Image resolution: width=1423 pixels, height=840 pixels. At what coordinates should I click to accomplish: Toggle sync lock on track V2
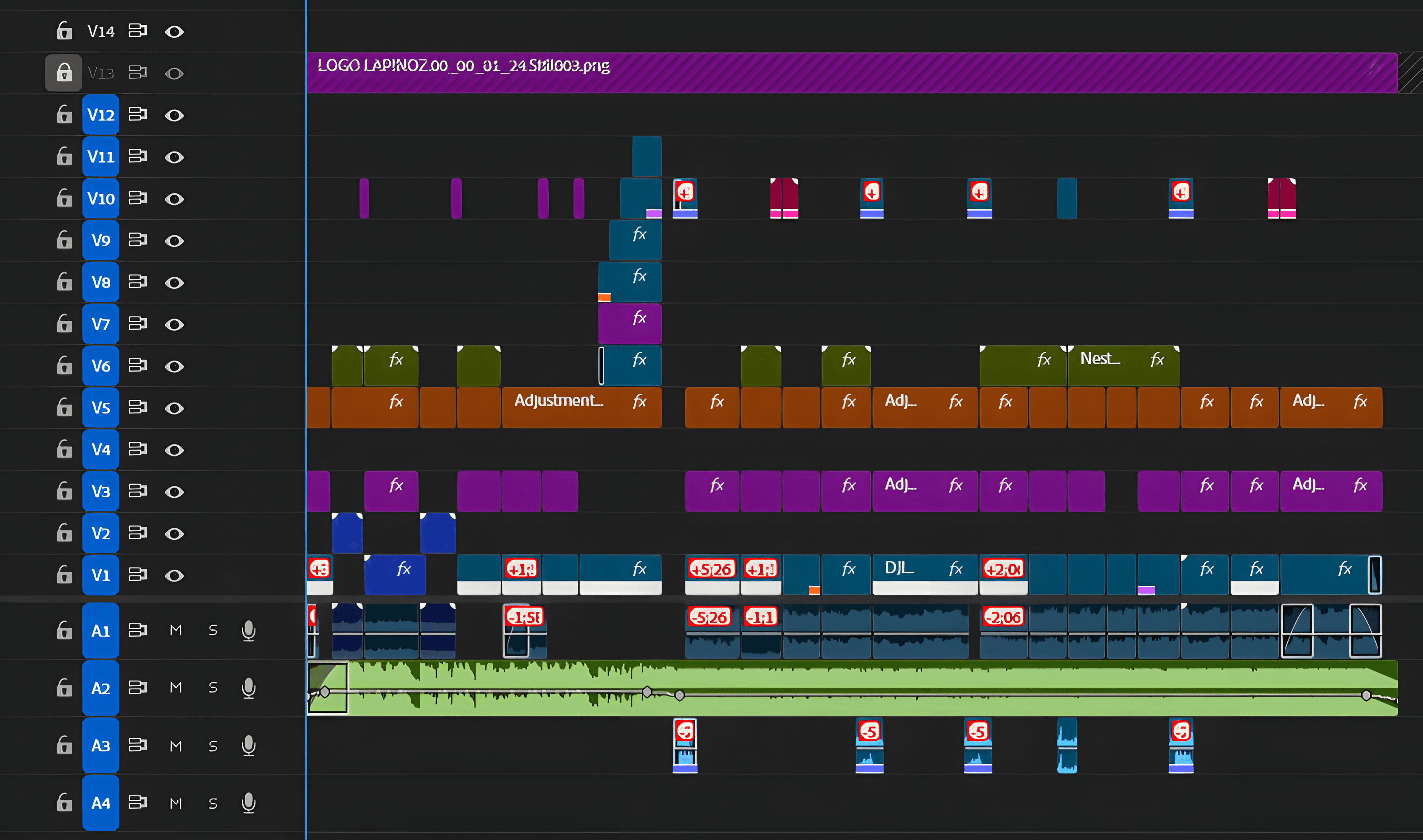pyautogui.click(x=138, y=533)
